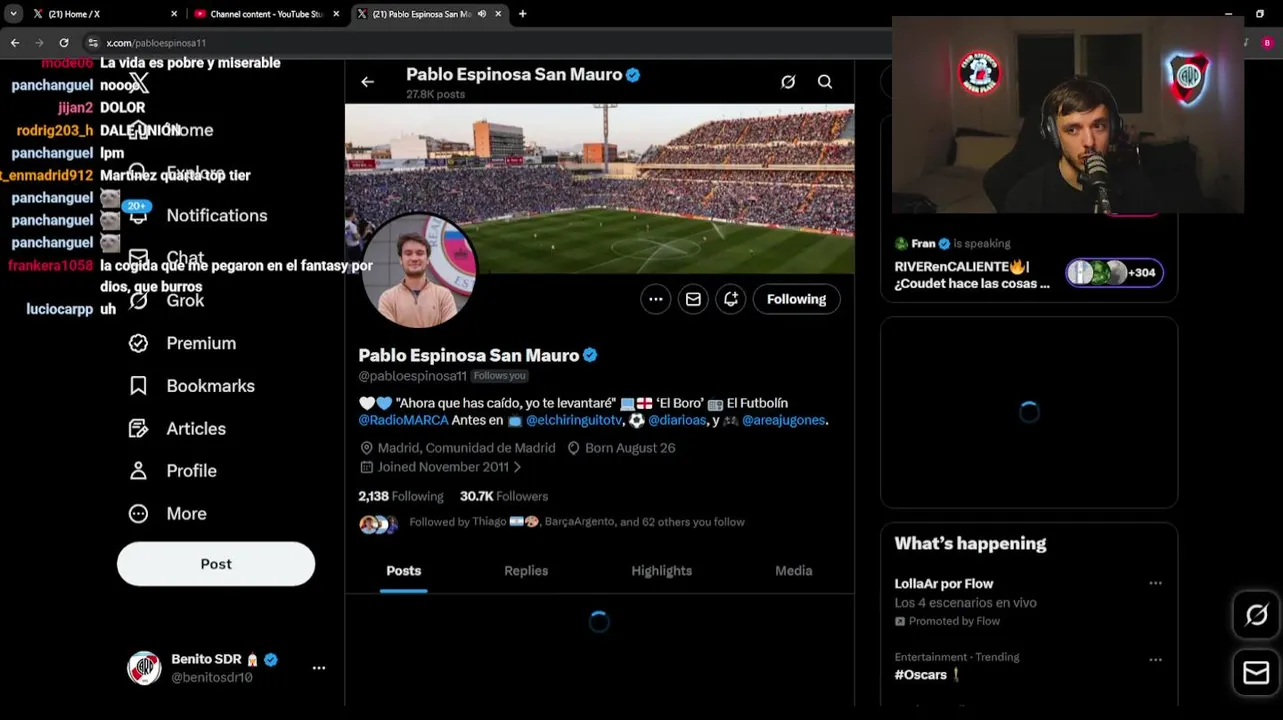Click the +304 listeners badge
This screenshot has width=1283, height=720.
pyautogui.click(x=1114, y=272)
